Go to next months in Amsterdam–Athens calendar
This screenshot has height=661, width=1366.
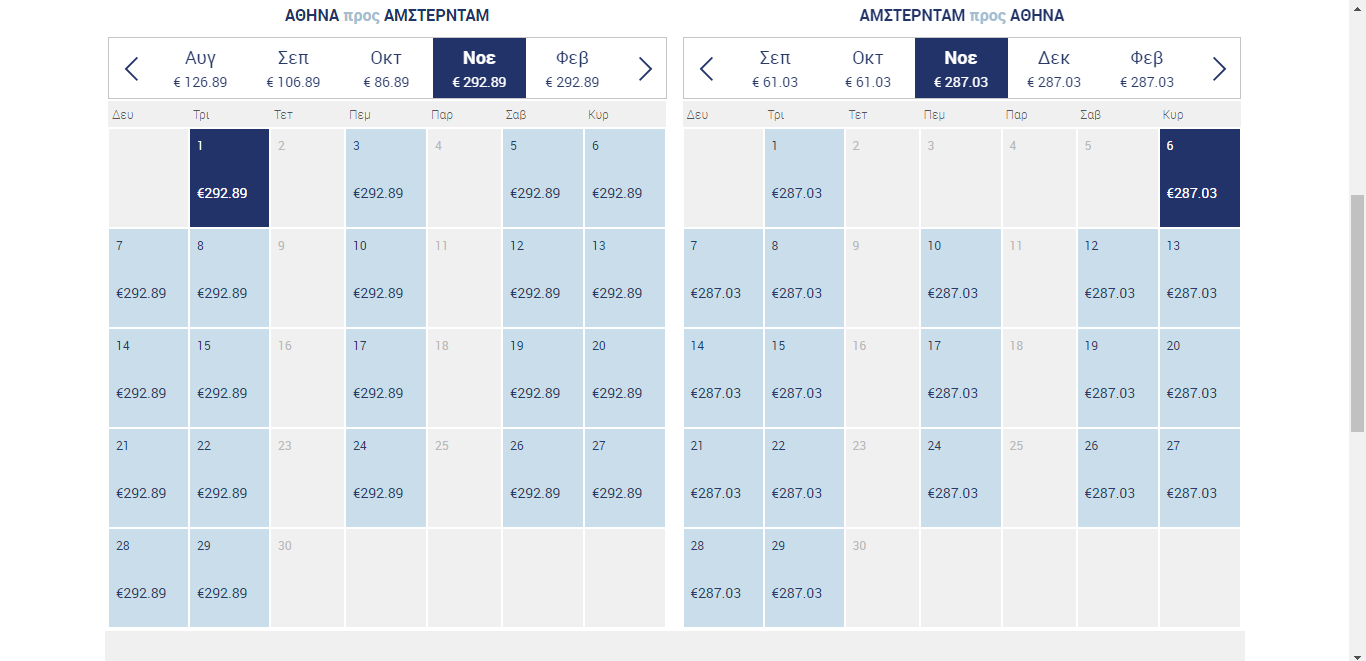1219,69
